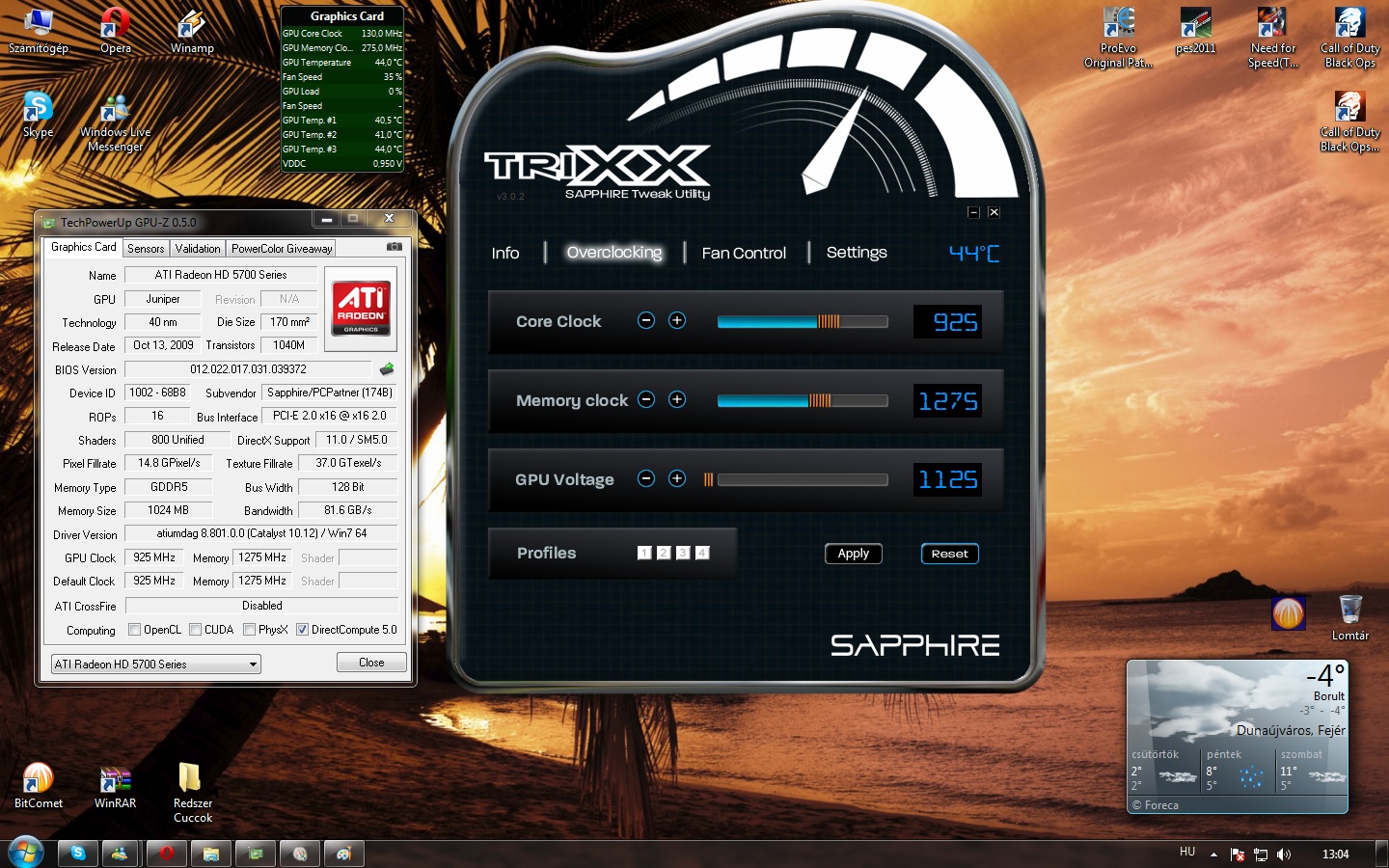Click the Memory clock 1275 value display
This screenshot has width=1389, height=868.
tap(947, 400)
